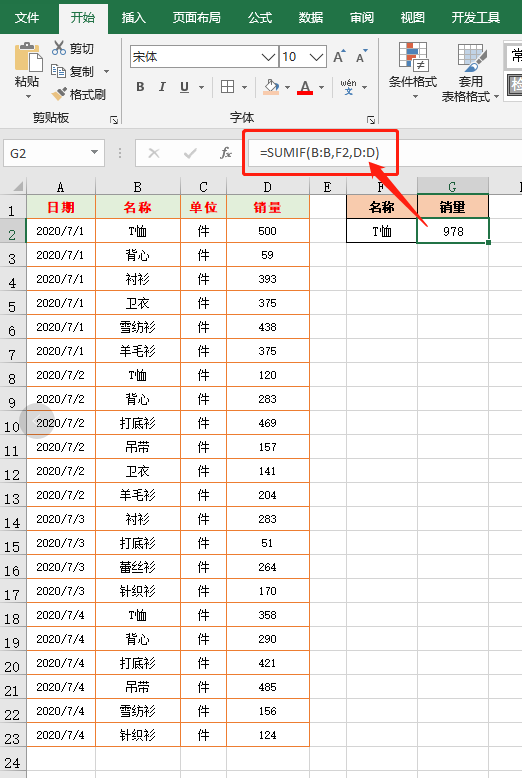The height and width of the screenshot is (778, 522).
Task: Toggle Underline formatting
Action: click(x=185, y=87)
